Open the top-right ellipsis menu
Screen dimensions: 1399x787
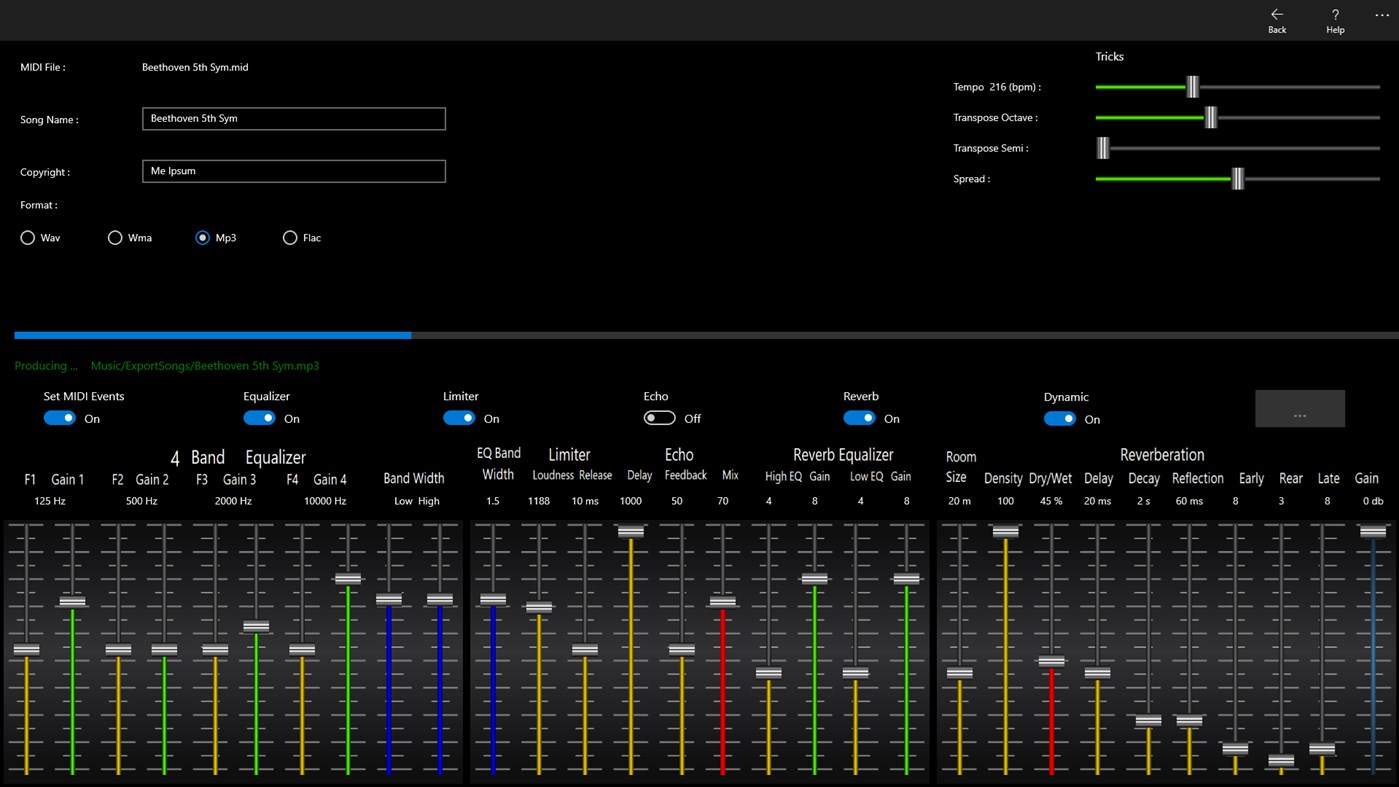pos(1383,15)
